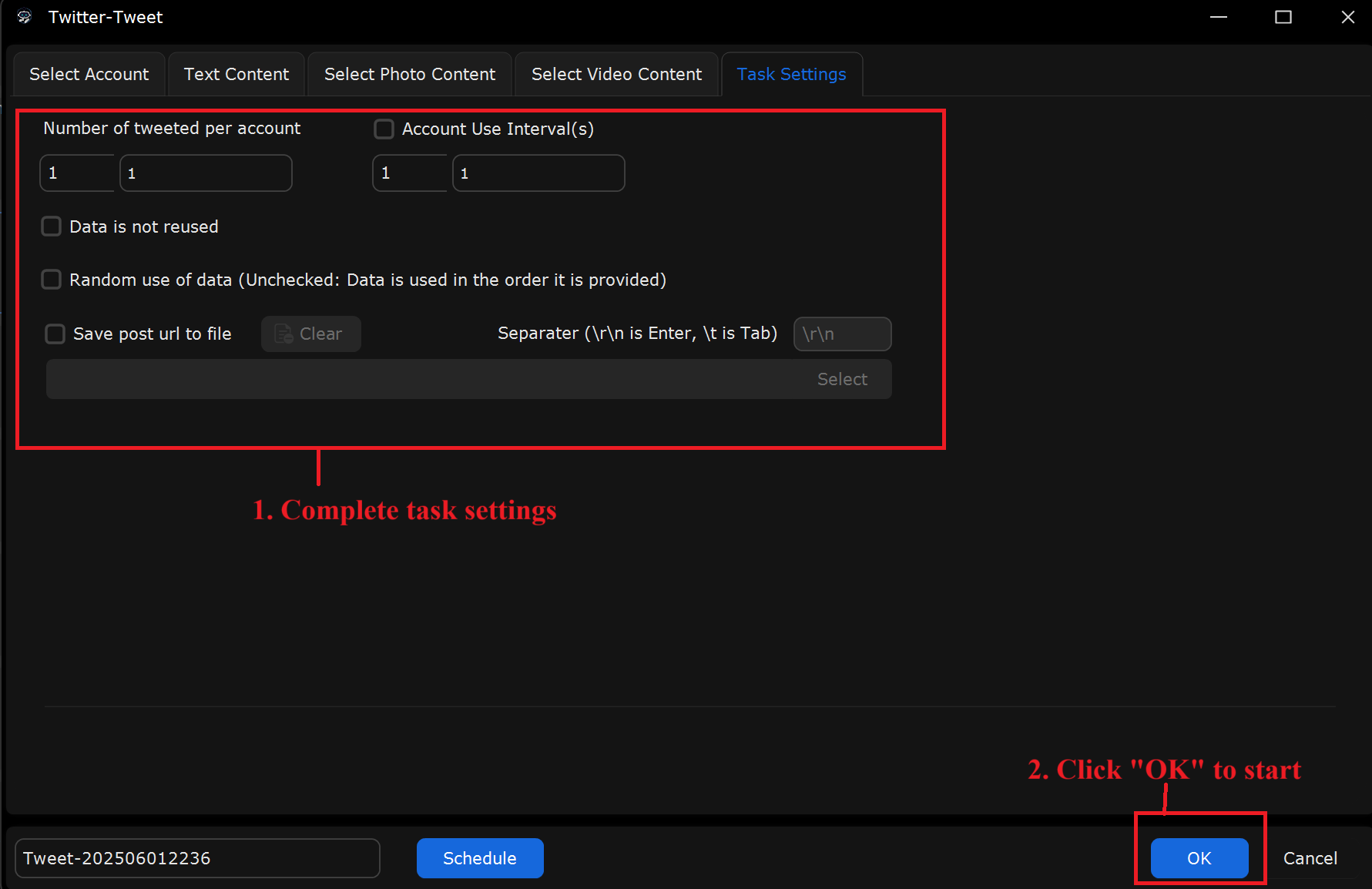Click Select to choose save file
This screenshot has width=1372, height=889.
point(842,379)
